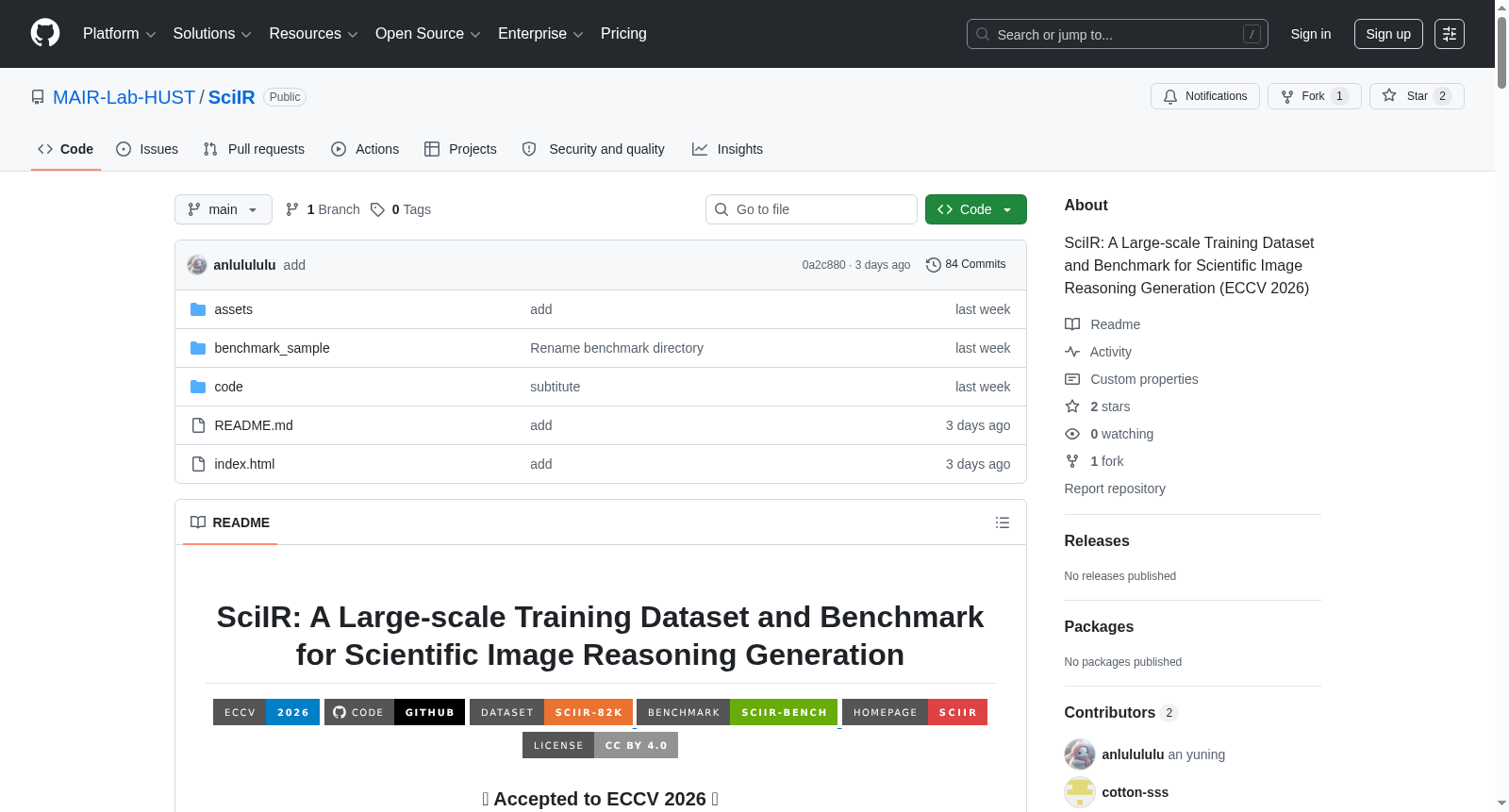Open the Homepage SciIR badge
This screenshot has height=812, width=1509.
[x=915, y=712]
